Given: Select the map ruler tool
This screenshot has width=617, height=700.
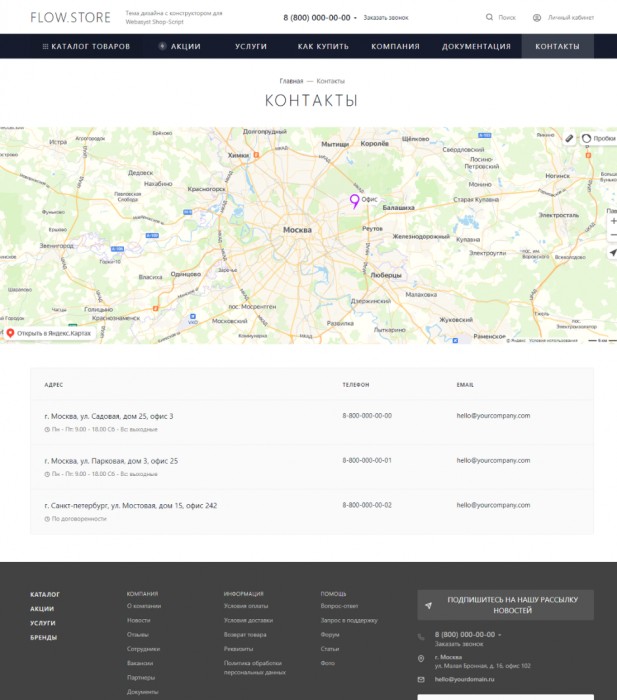Looking at the screenshot, I should click(x=569, y=138).
